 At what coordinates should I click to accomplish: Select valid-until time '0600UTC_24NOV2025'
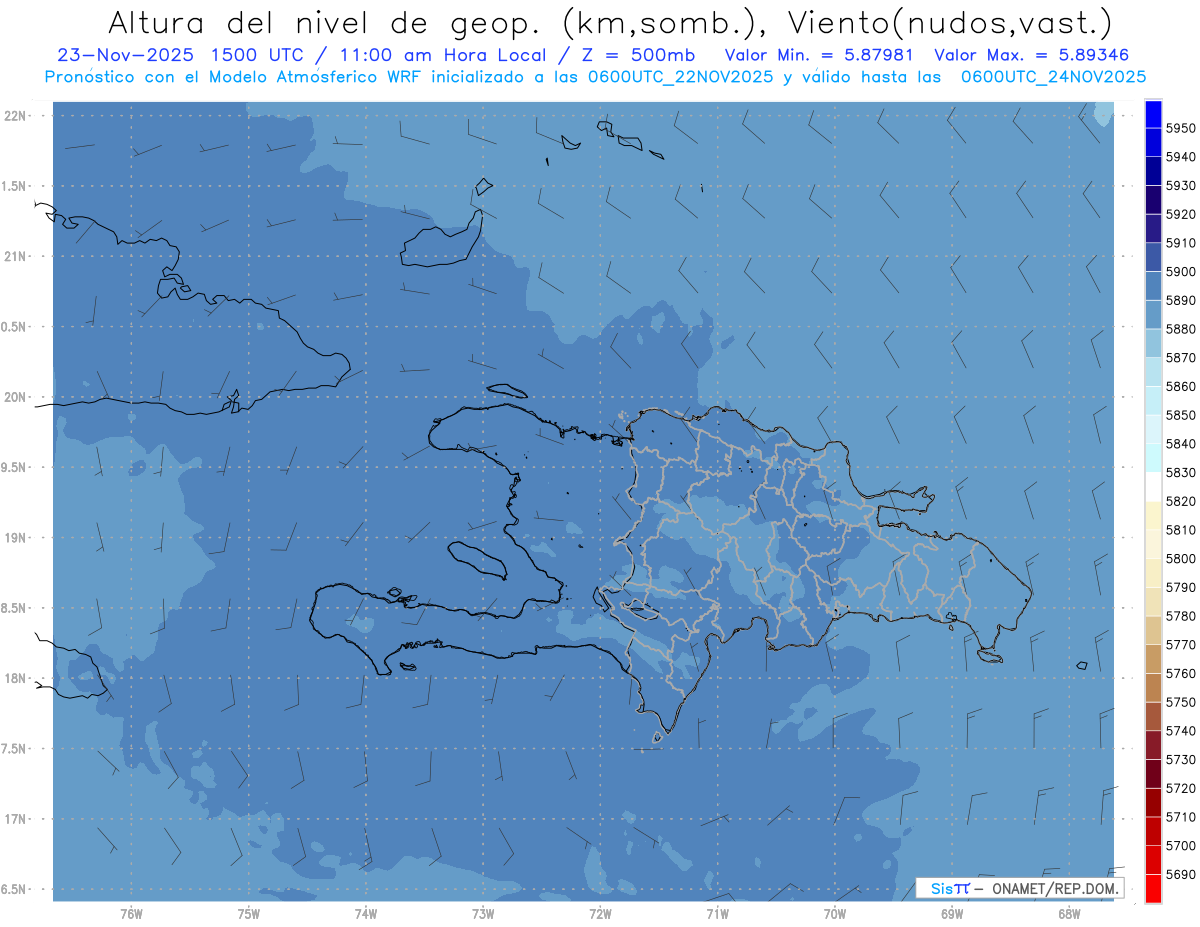(x=1053, y=77)
